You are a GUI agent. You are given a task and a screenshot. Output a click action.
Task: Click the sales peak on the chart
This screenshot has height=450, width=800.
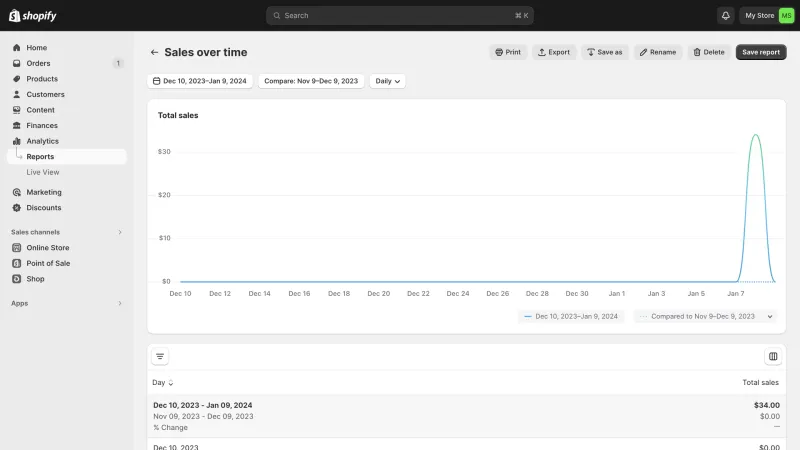pos(756,135)
